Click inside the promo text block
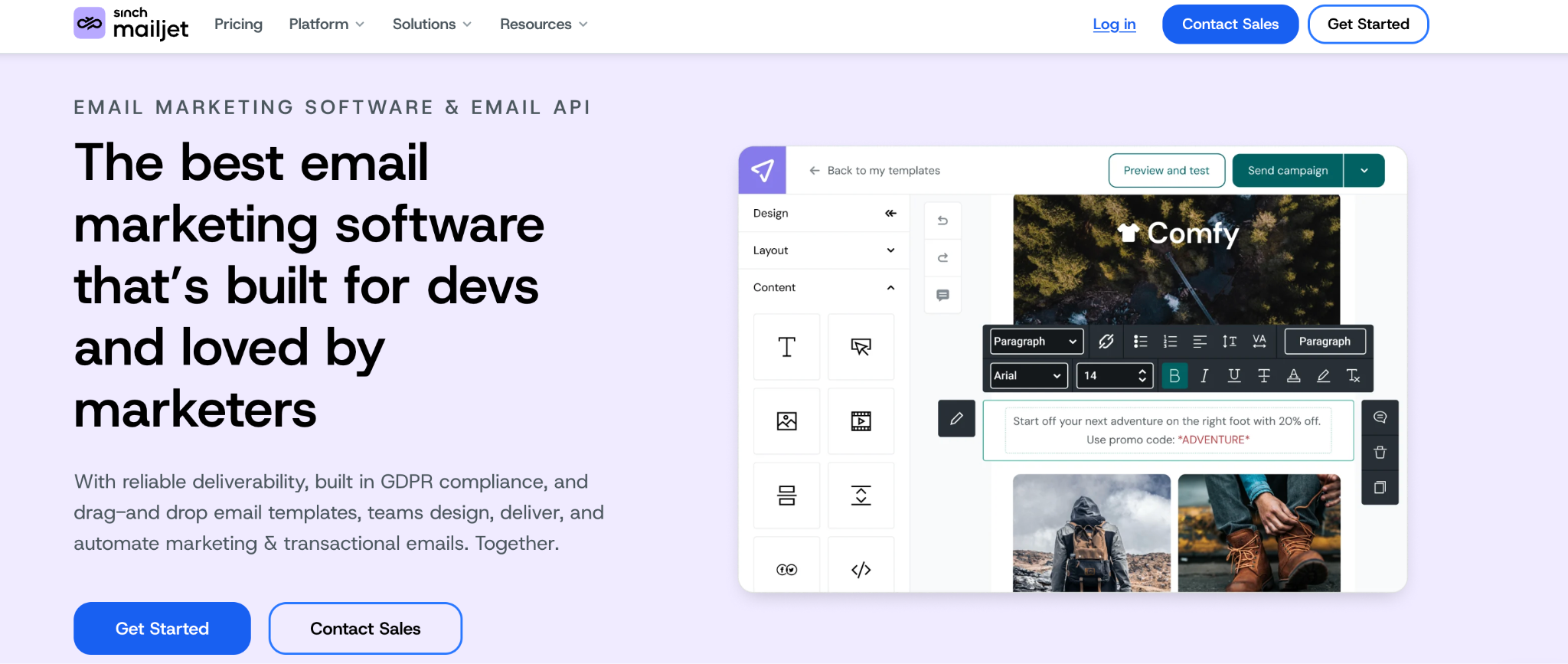1568x664 pixels. pyautogui.click(x=1168, y=430)
